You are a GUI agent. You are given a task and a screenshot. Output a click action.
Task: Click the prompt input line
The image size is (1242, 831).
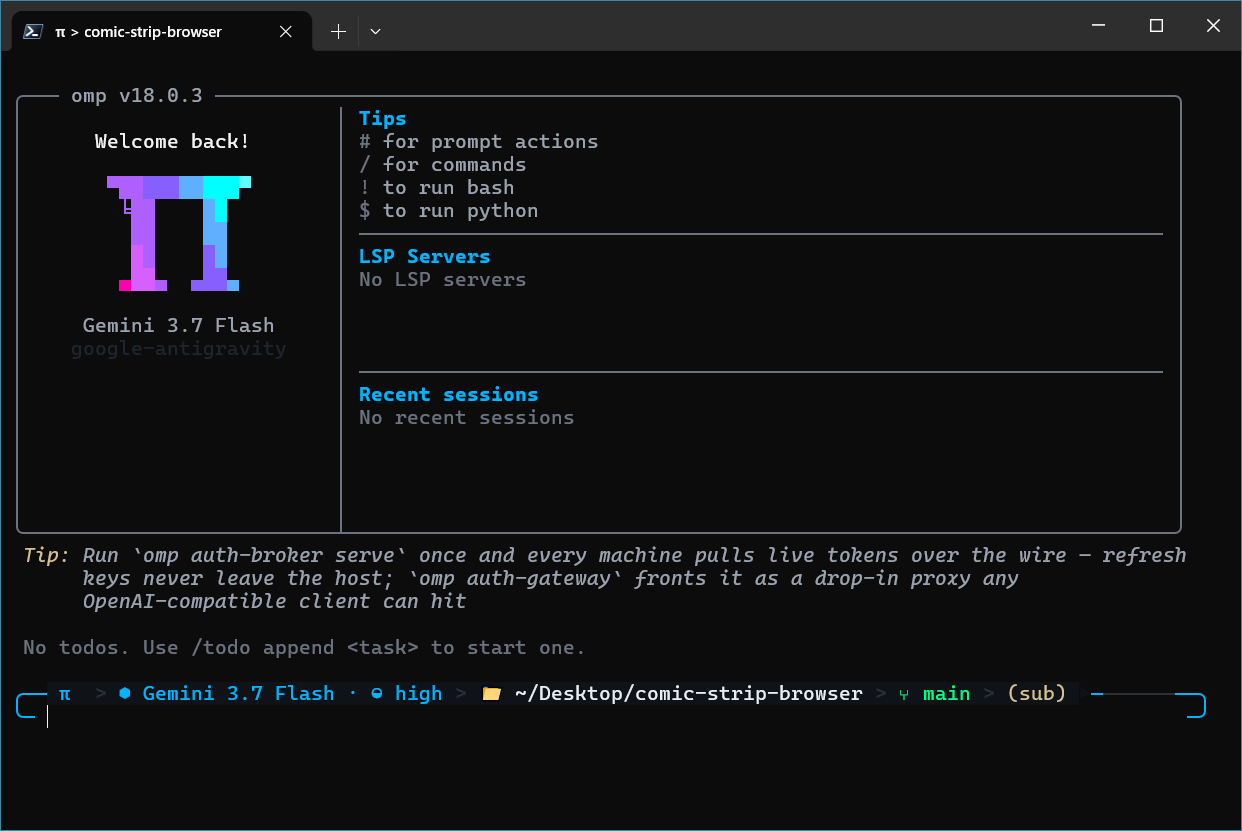tap(611, 716)
